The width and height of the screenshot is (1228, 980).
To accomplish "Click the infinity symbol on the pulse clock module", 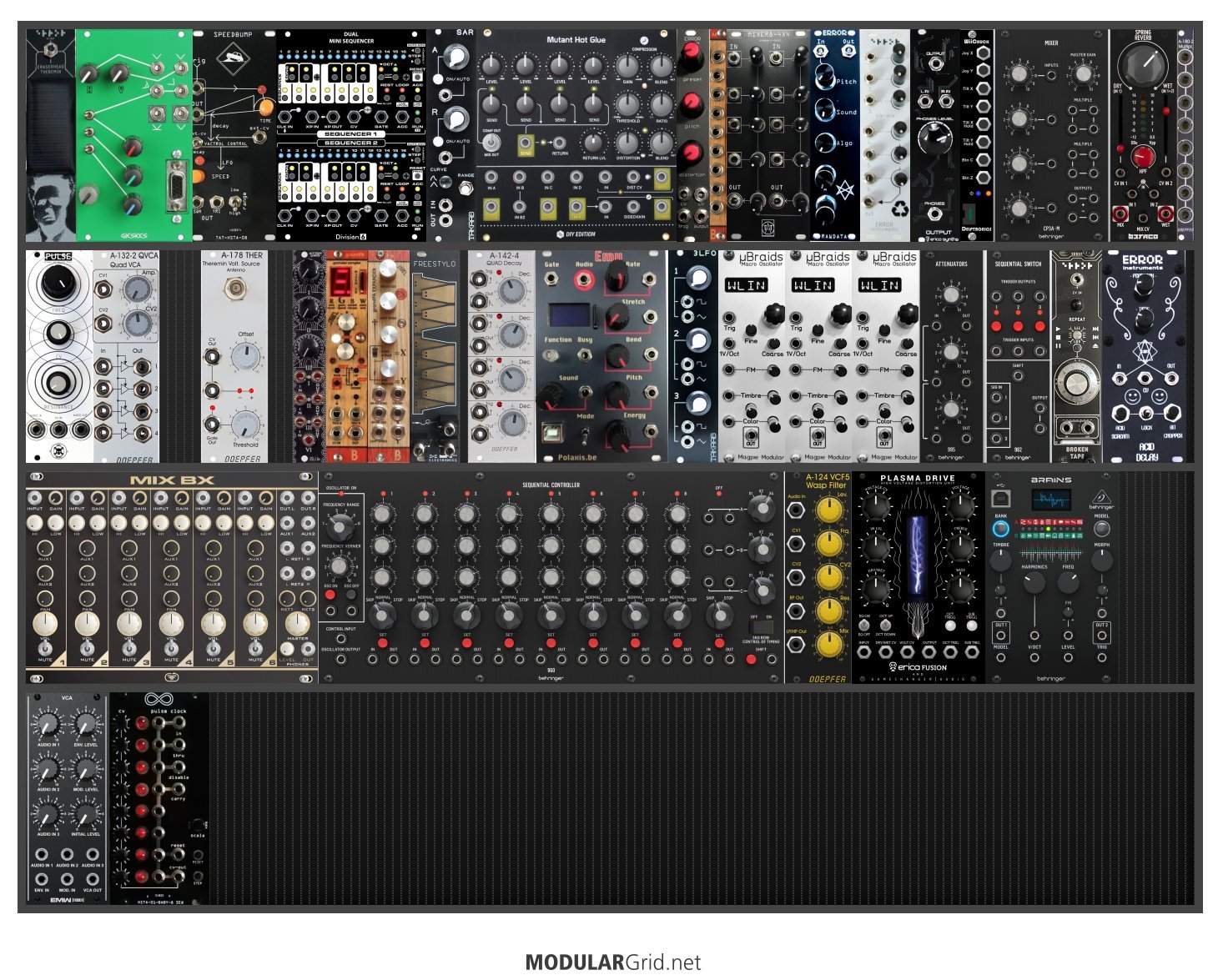I will point(158,699).
